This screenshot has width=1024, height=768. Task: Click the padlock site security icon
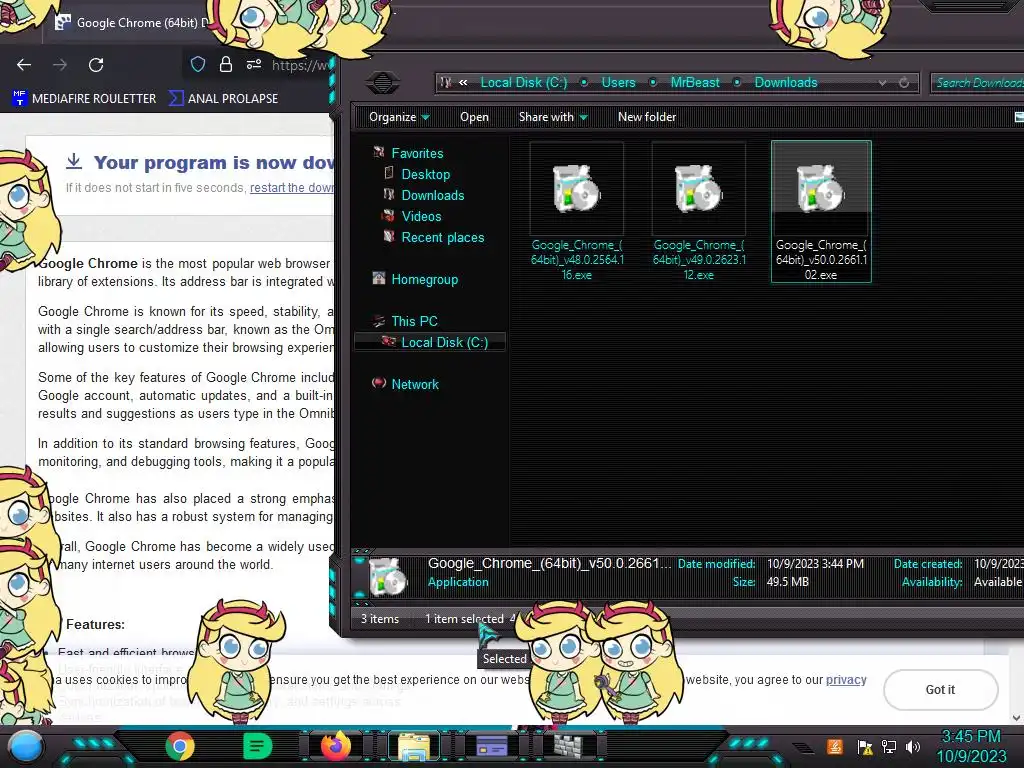[x=226, y=64]
